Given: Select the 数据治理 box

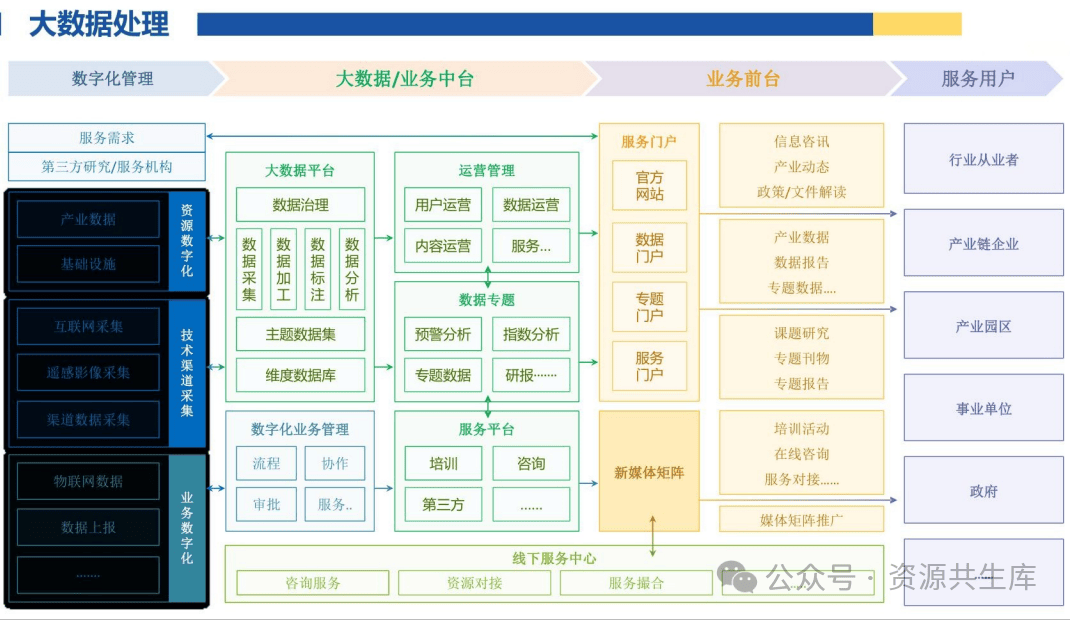Looking at the screenshot, I should coord(300,205).
